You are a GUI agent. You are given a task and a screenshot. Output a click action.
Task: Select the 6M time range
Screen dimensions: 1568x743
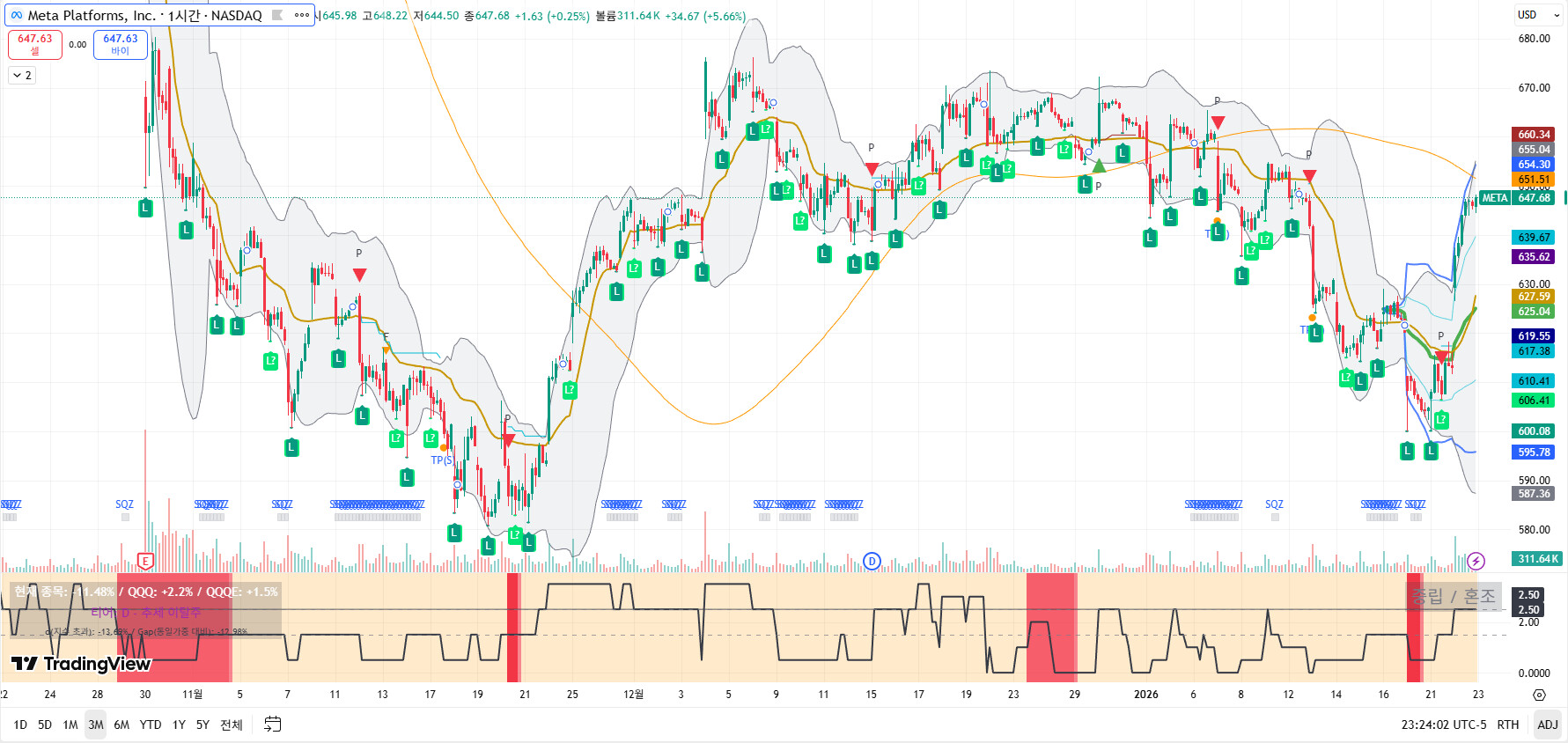pos(121,725)
